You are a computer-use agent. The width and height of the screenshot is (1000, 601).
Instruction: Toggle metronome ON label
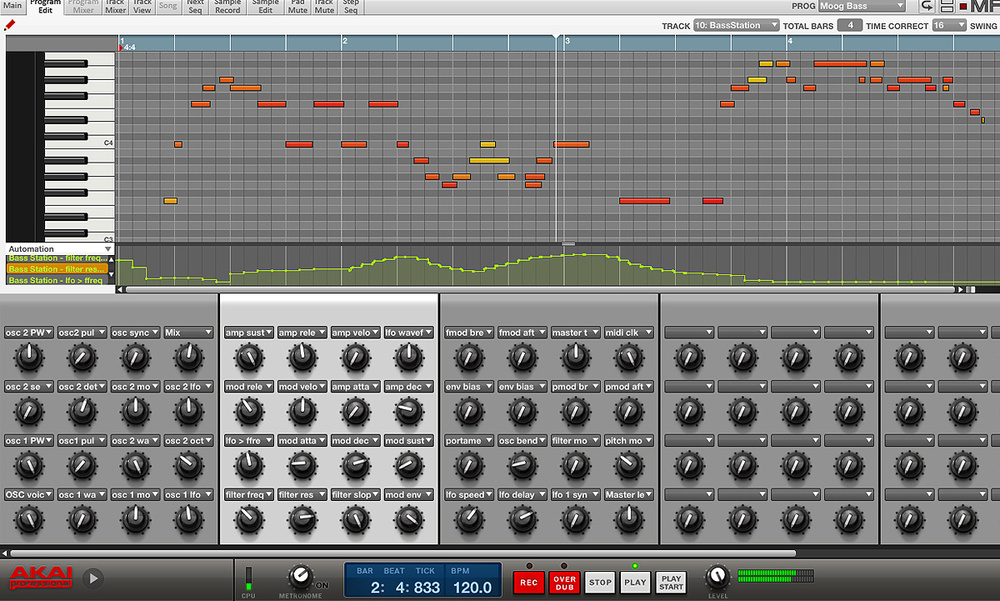point(322,585)
